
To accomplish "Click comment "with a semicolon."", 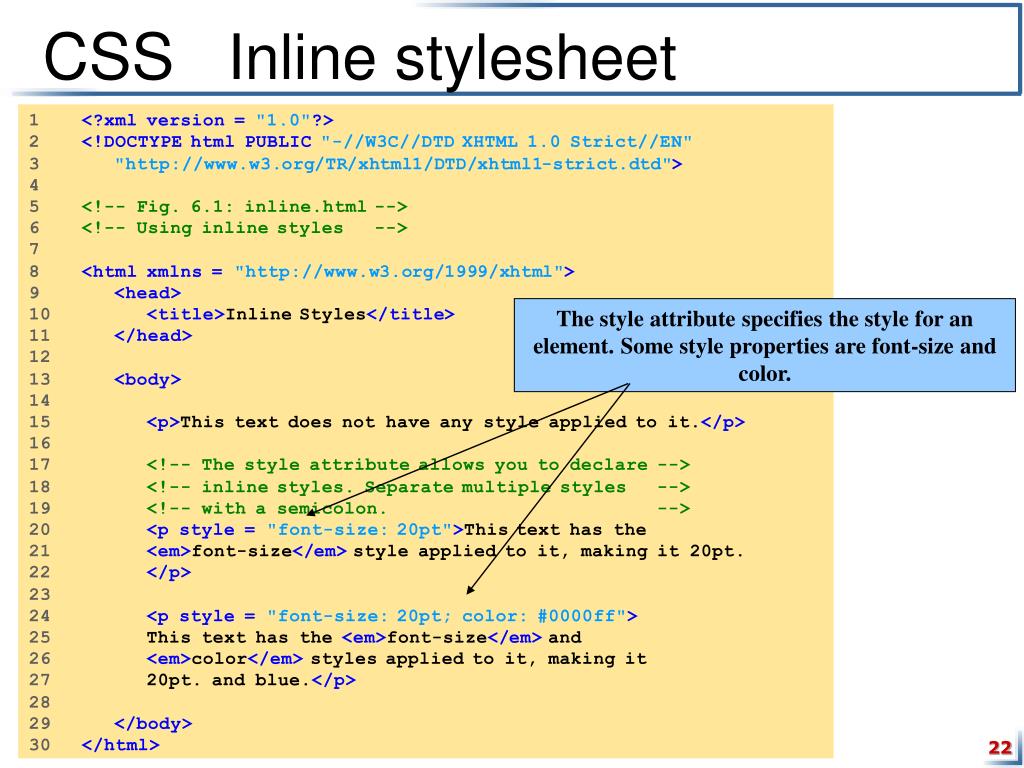I will (x=418, y=508).
